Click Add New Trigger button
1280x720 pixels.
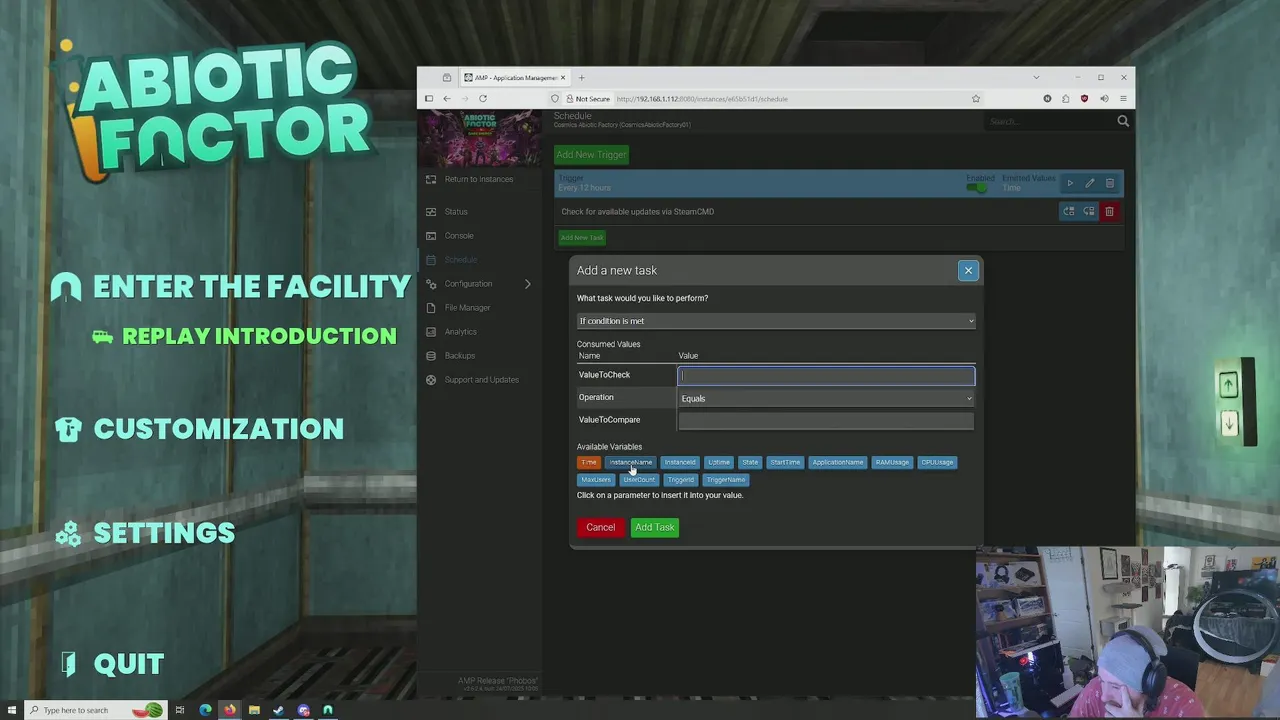[x=592, y=155]
